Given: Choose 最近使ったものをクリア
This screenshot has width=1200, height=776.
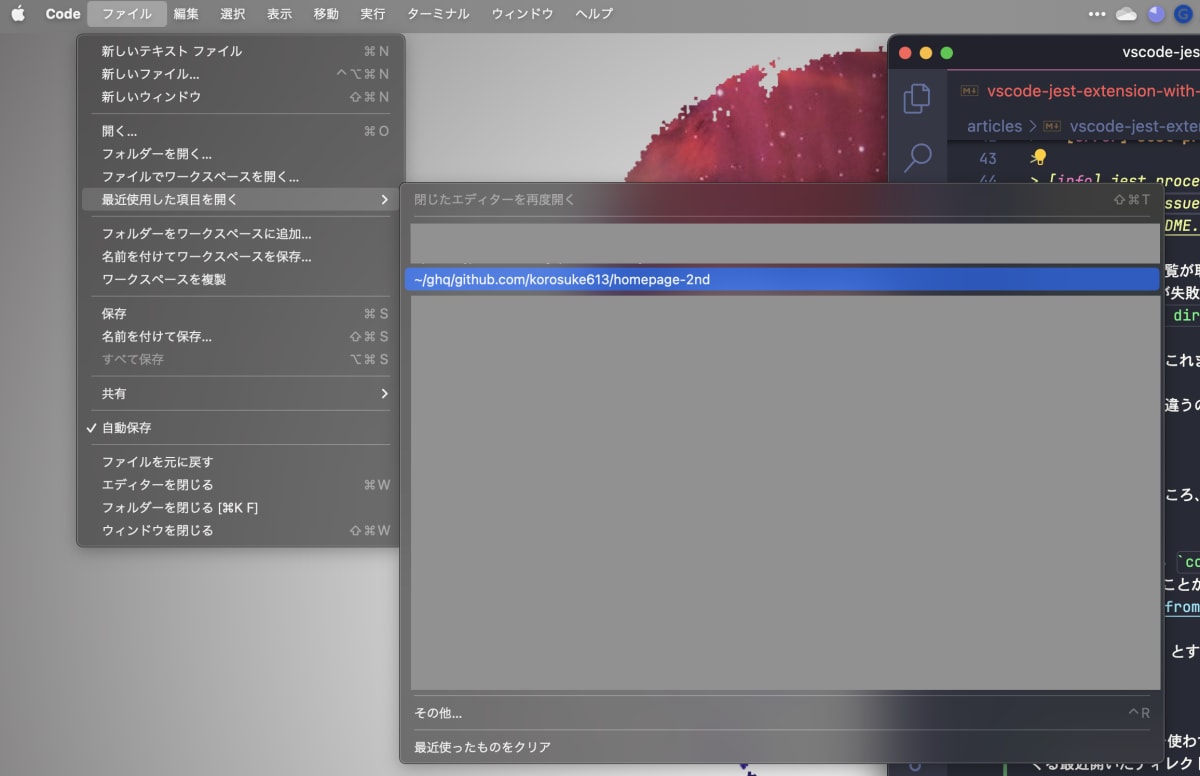Looking at the screenshot, I should pos(783,748).
